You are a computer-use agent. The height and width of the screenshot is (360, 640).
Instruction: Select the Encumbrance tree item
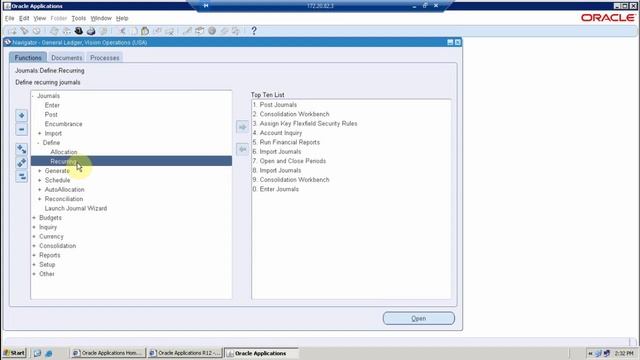(x=64, y=124)
